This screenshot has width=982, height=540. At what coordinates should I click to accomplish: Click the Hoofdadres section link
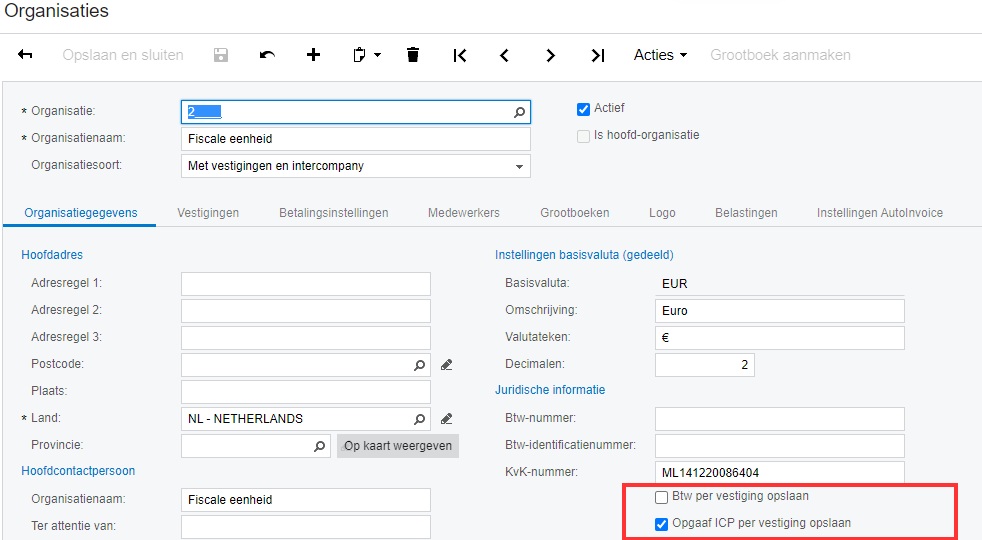click(52, 255)
